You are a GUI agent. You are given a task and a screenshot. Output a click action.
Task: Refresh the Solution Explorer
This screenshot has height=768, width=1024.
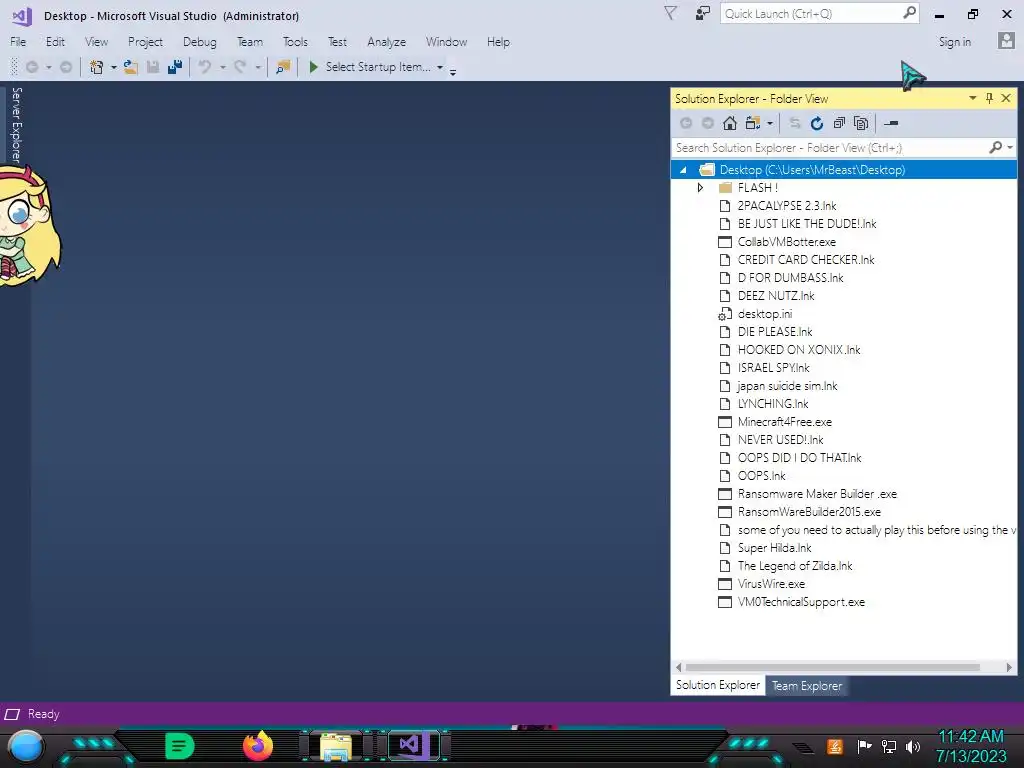point(817,123)
